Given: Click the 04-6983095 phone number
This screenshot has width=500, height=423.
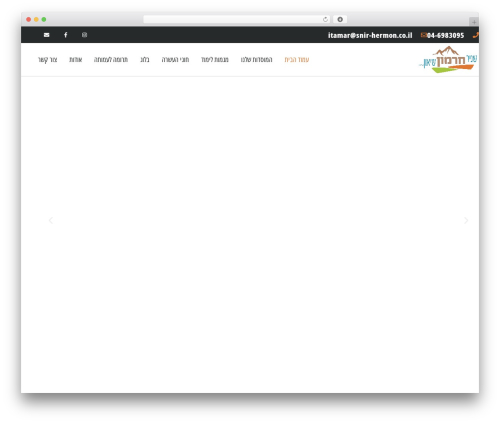Looking at the screenshot, I should click(446, 35).
